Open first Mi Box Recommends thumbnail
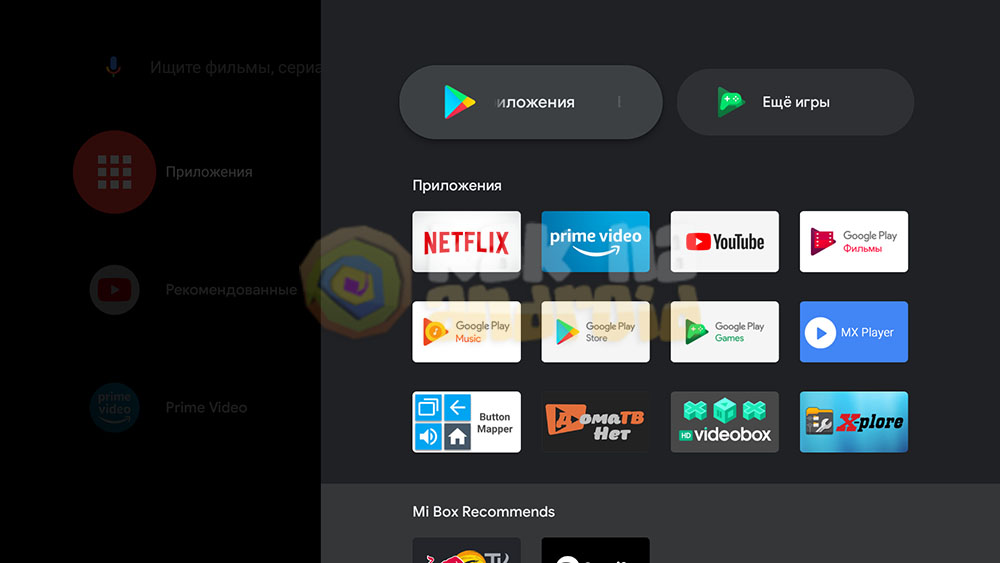The height and width of the screenshot is (563, 1000). pos(466,550)
